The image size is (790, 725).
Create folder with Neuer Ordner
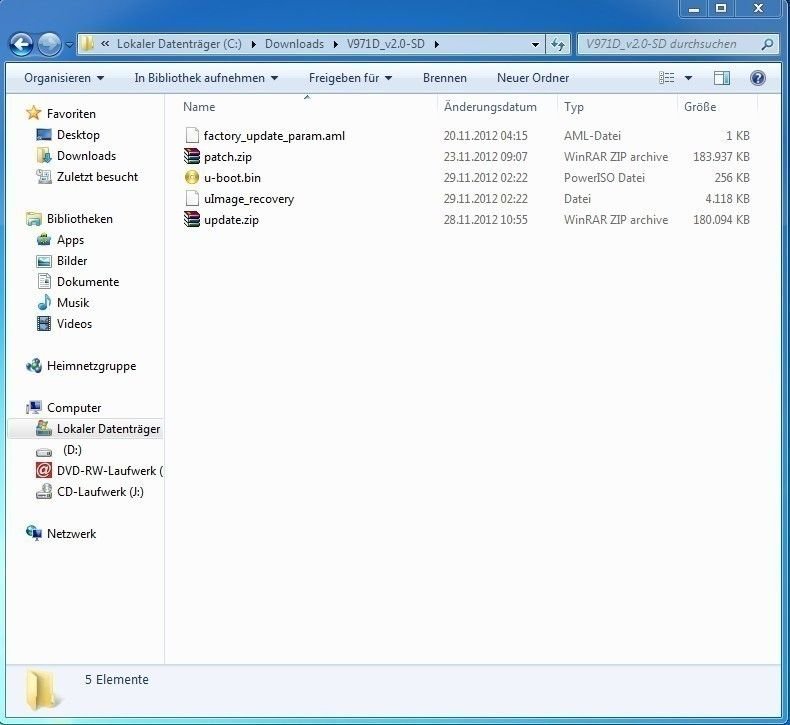coord(533,78)
